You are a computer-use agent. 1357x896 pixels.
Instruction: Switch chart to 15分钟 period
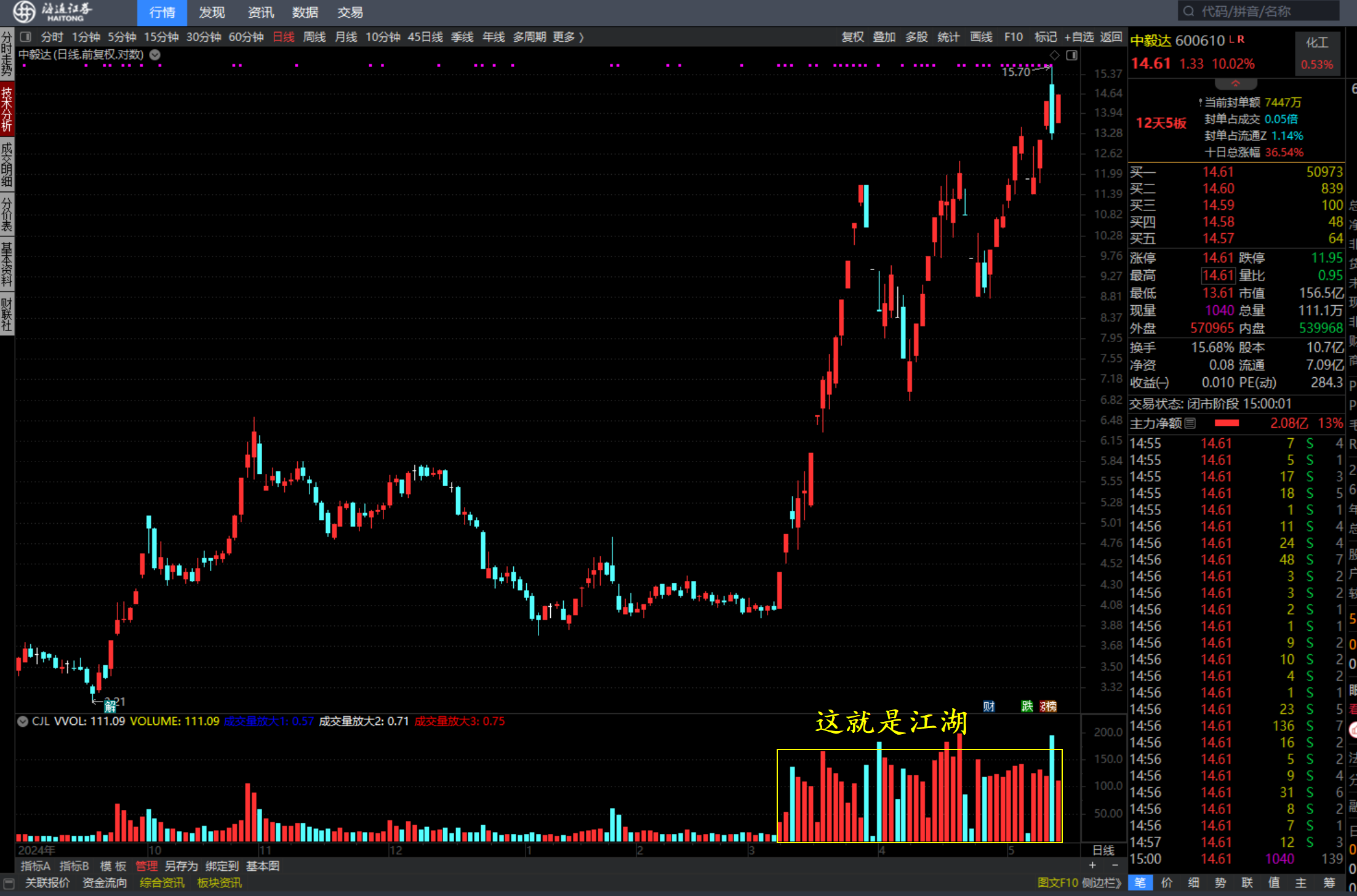tap(161, 37)
